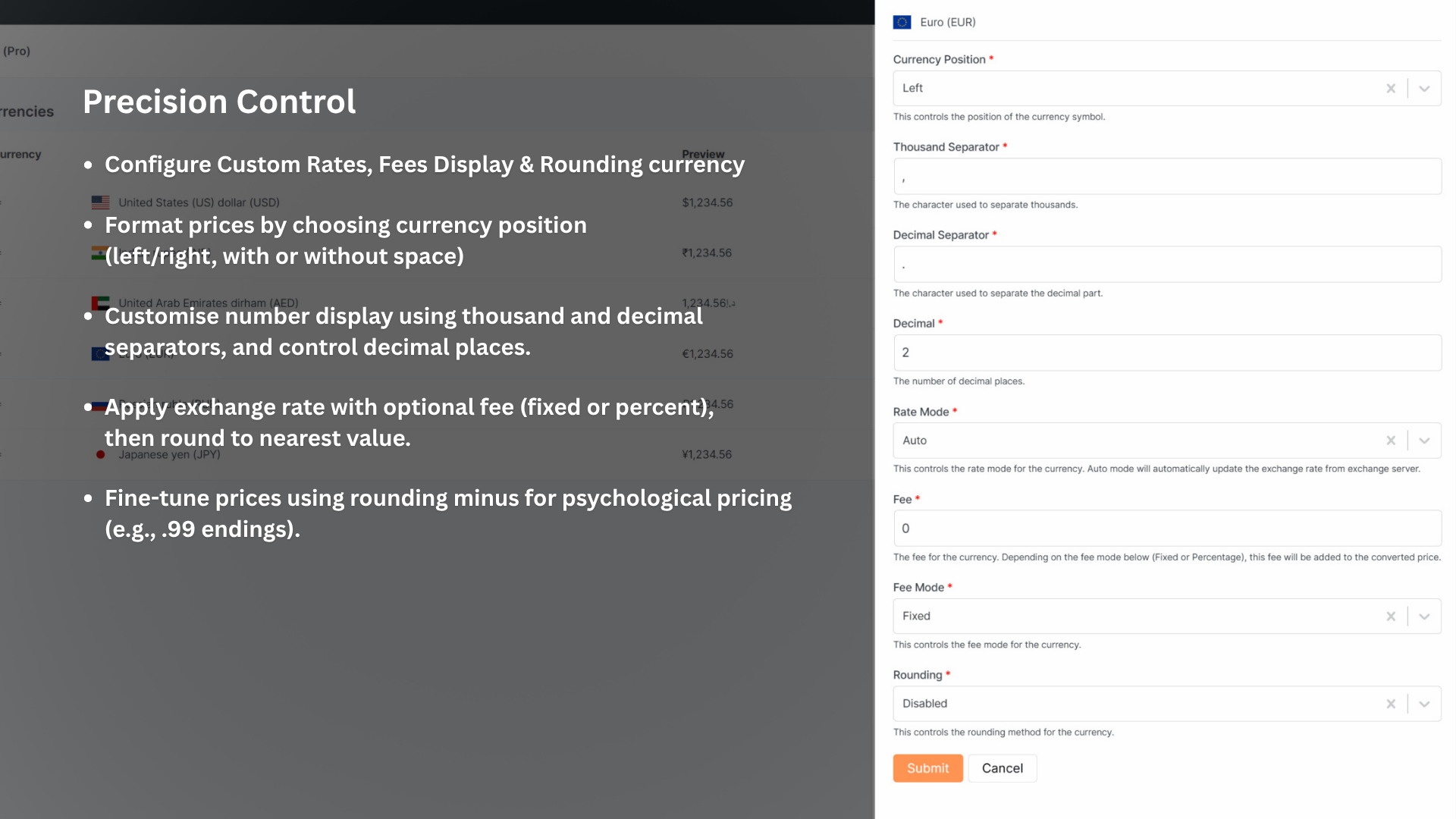Expand the Rate Mode dropdown arrow
The width and height of the screenshot is (1456, 819).
tap(1424, 441)
